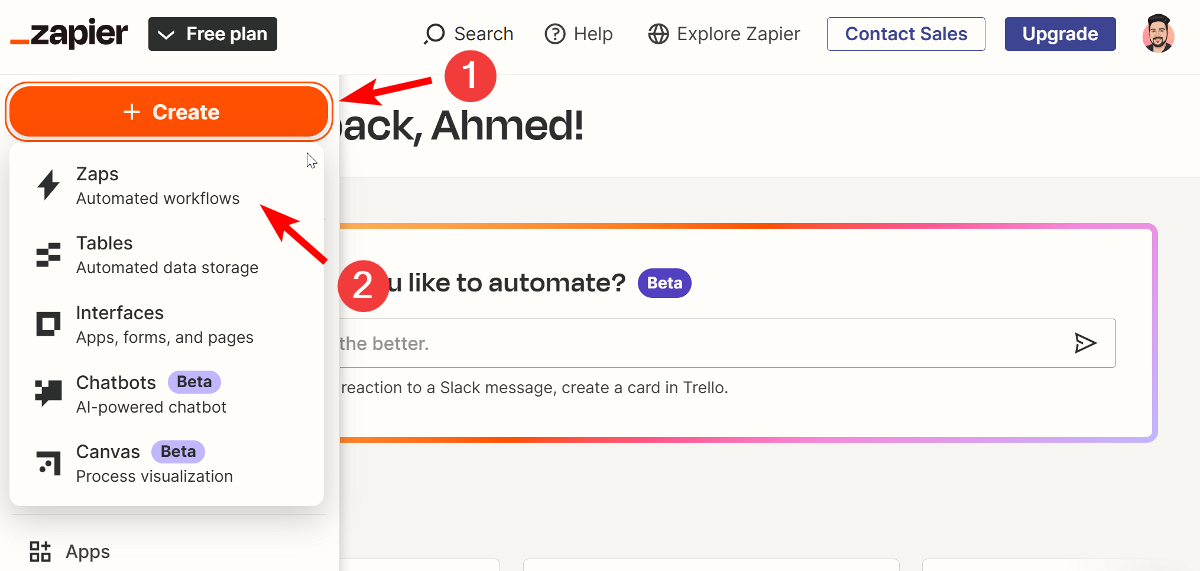
Task: Select Zaps from the Create menu
Action: (157, 185)
